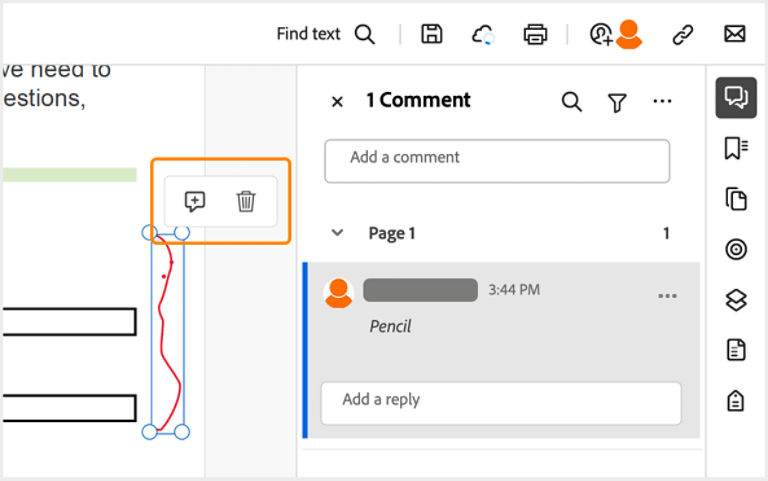Delete the pencil drawing with the trash icon
Viewport: 768px width, 481px height.
pyautogui.click(x=246, y=201)
